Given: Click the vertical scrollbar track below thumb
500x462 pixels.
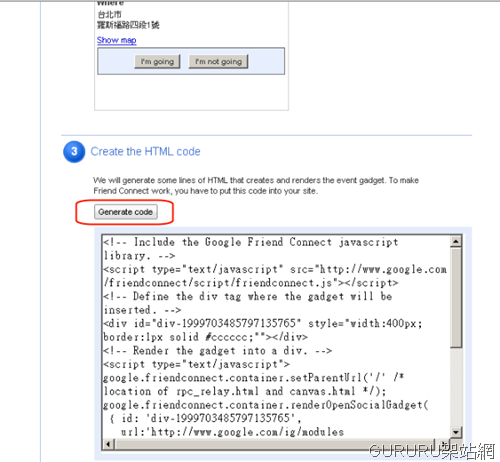Looking at the screenshot, I should pos(456,387).
